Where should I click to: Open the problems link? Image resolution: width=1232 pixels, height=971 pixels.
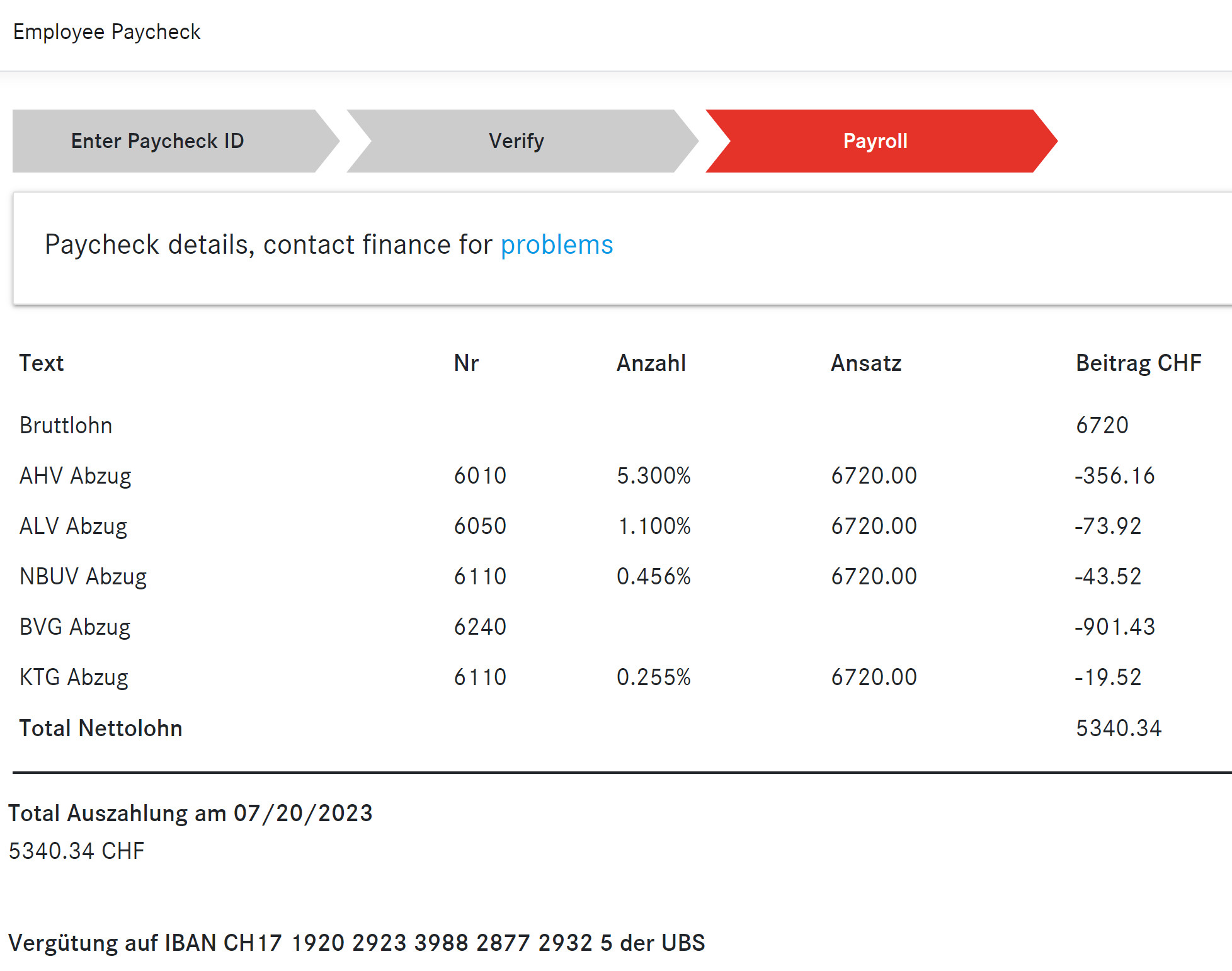[x=557, y=245]
